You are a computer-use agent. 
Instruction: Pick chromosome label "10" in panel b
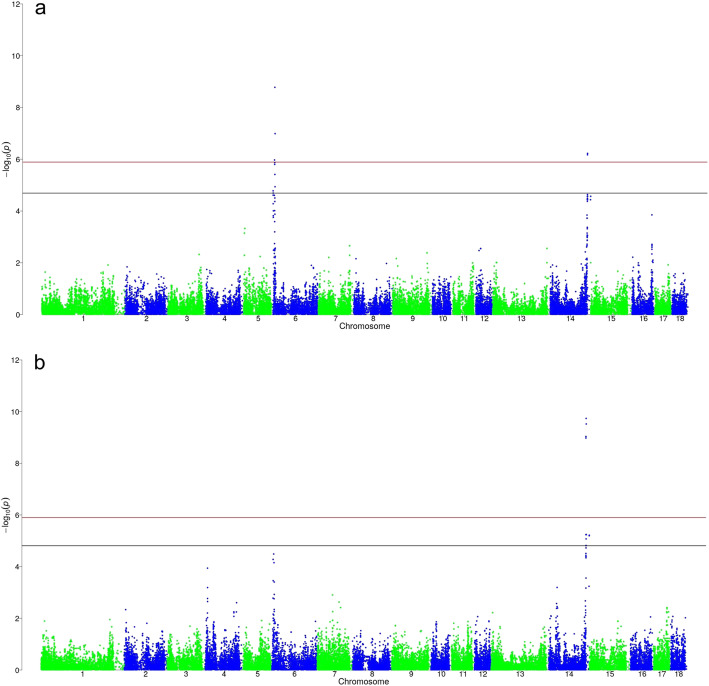point(441,674)
